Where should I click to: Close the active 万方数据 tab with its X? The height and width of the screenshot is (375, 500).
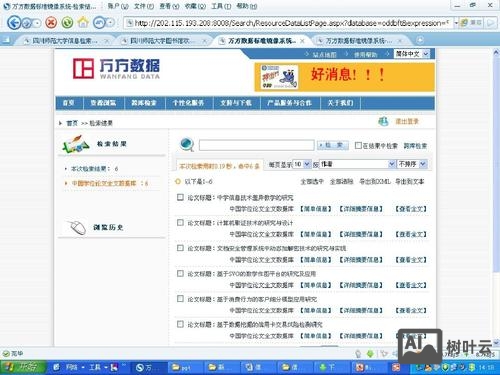pyautogui.click(x=302, y=41)
